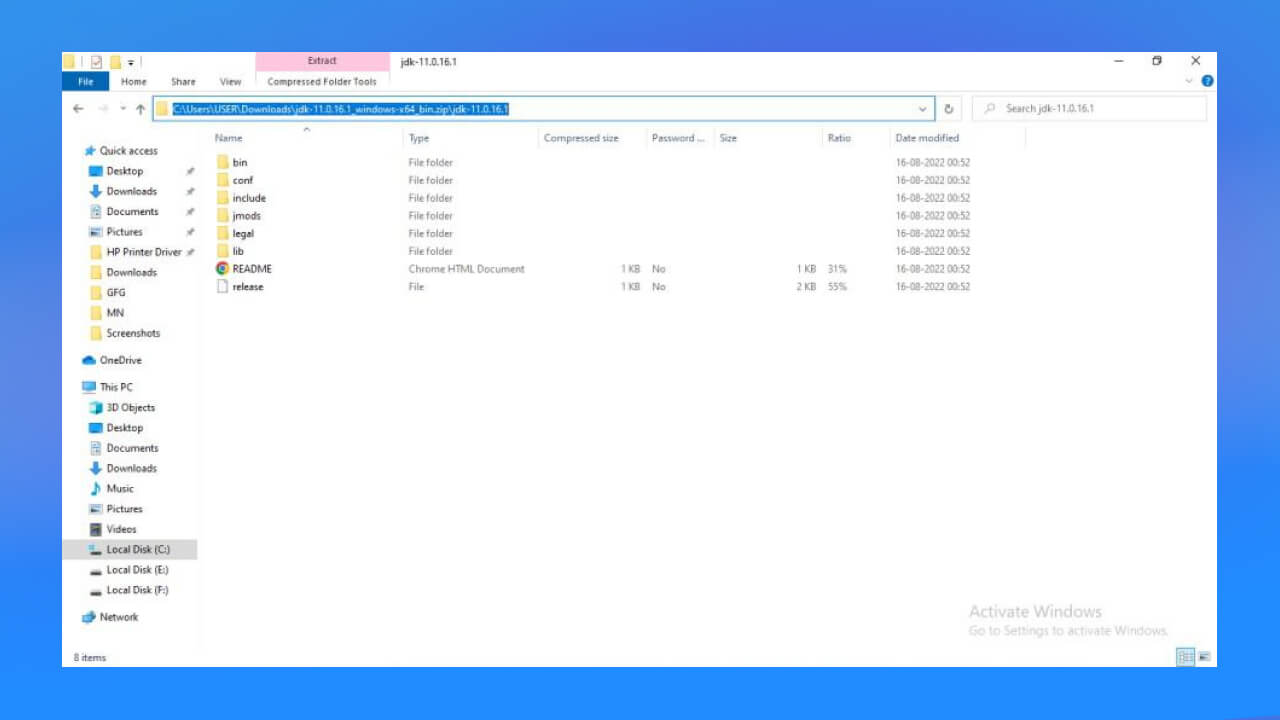
Task: Switch to Large icons view
Action: [1204, 657]
